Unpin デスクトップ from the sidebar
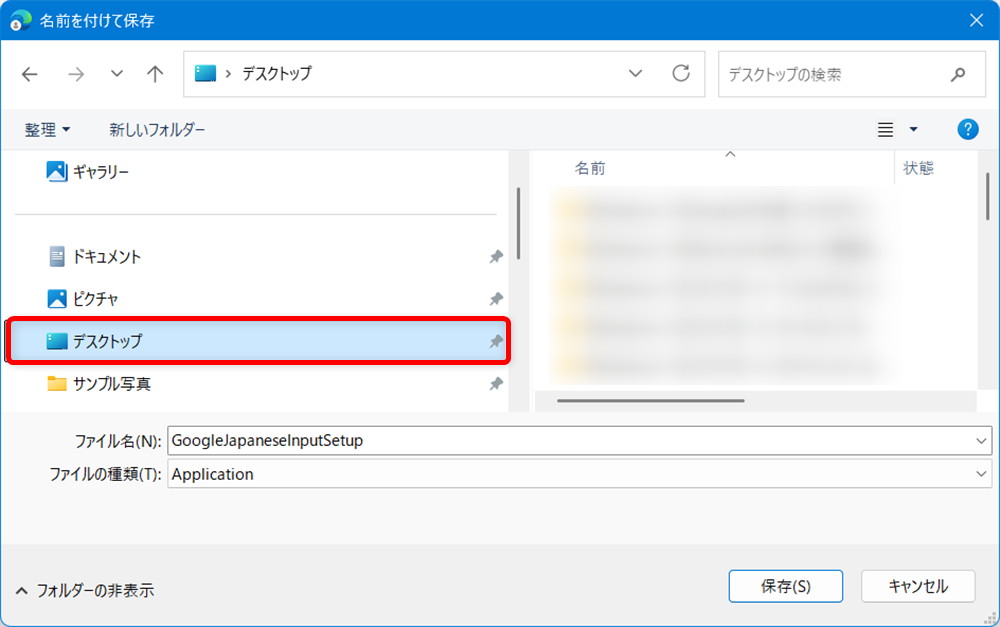The height and width of the screenshot is (627, 1000). pyautogui.click(x=495, y=341)
